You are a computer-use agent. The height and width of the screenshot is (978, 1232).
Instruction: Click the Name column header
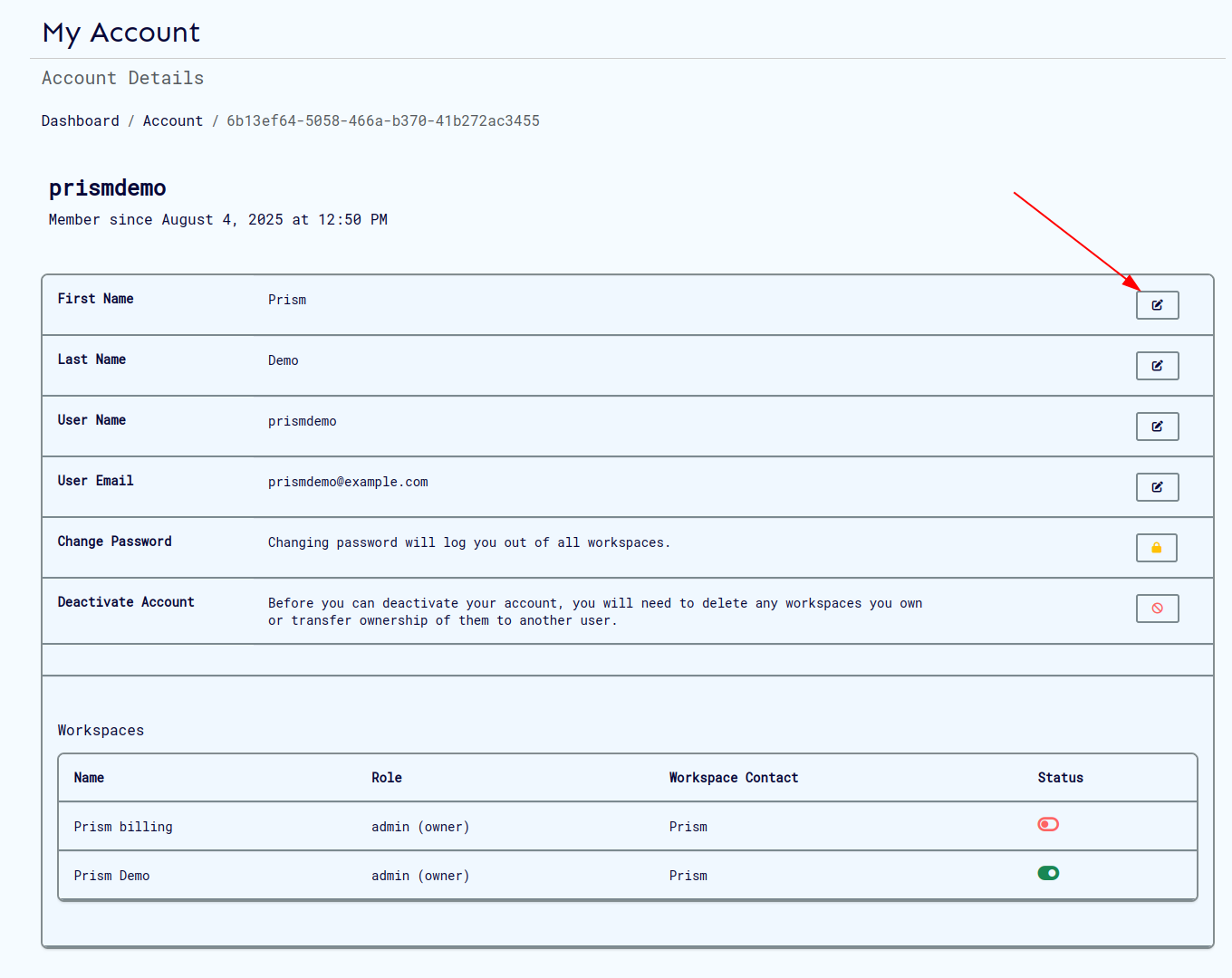pos(89,778)
